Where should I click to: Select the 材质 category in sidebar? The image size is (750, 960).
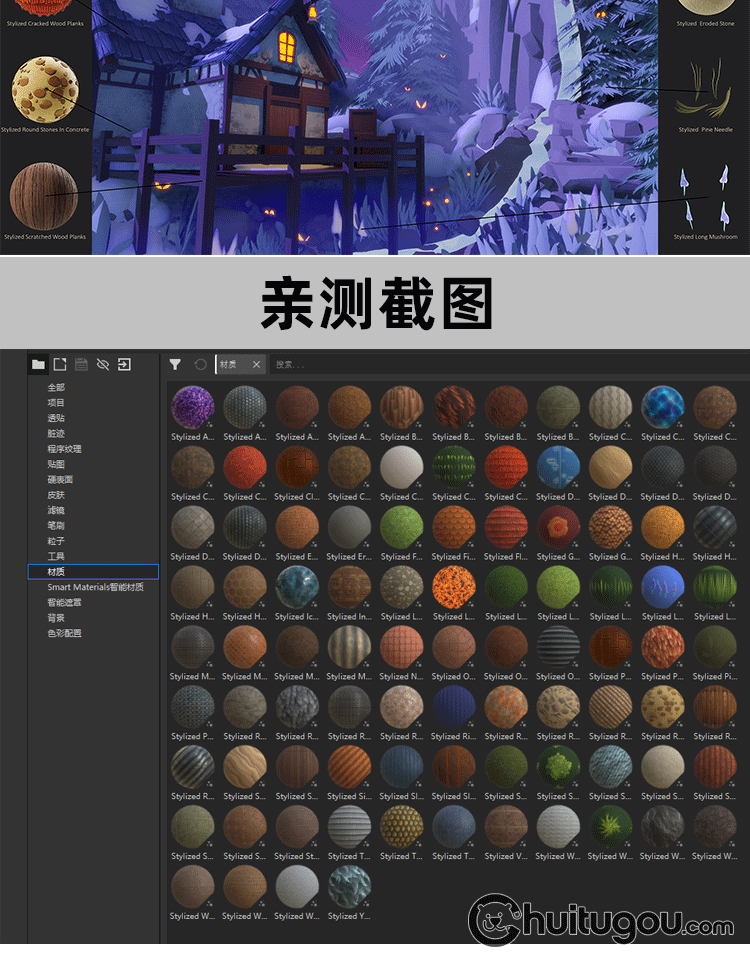[x=56, y=572]
